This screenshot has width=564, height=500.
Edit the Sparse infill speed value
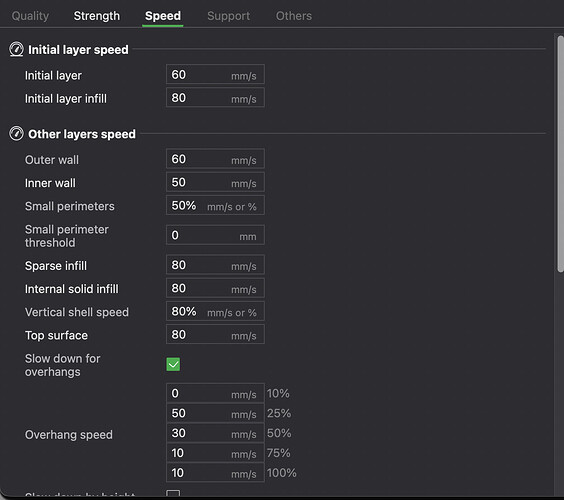(x=215, y=265)
